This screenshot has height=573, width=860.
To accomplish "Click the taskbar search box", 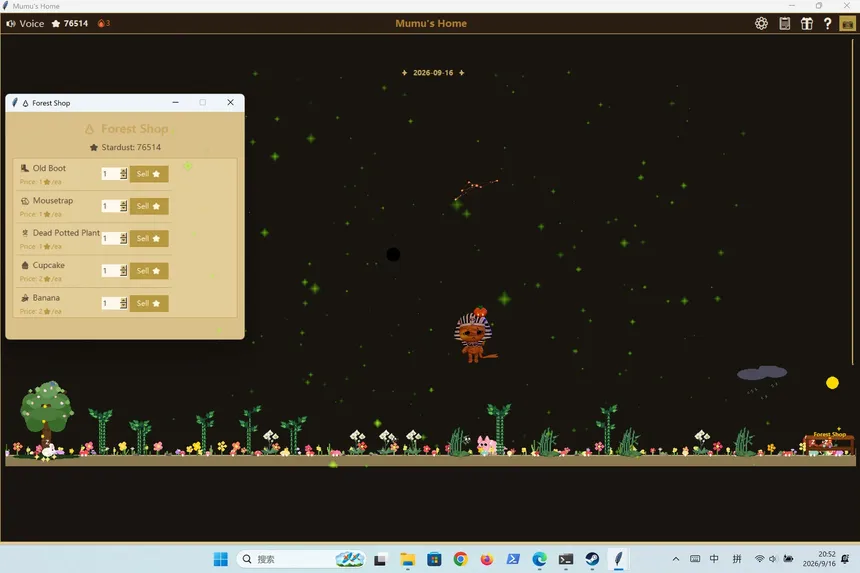I will pos(301,559).
